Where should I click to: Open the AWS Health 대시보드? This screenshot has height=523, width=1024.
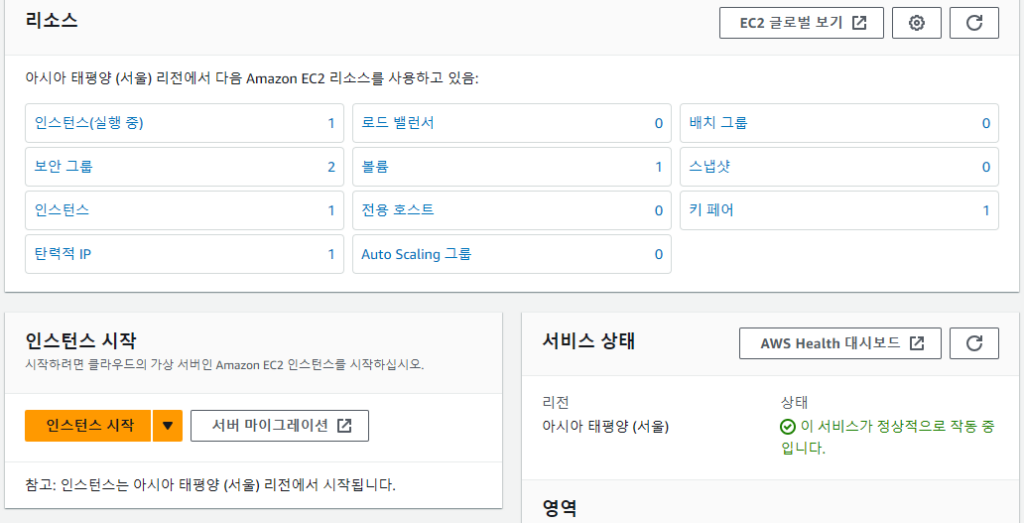[842, 343]
